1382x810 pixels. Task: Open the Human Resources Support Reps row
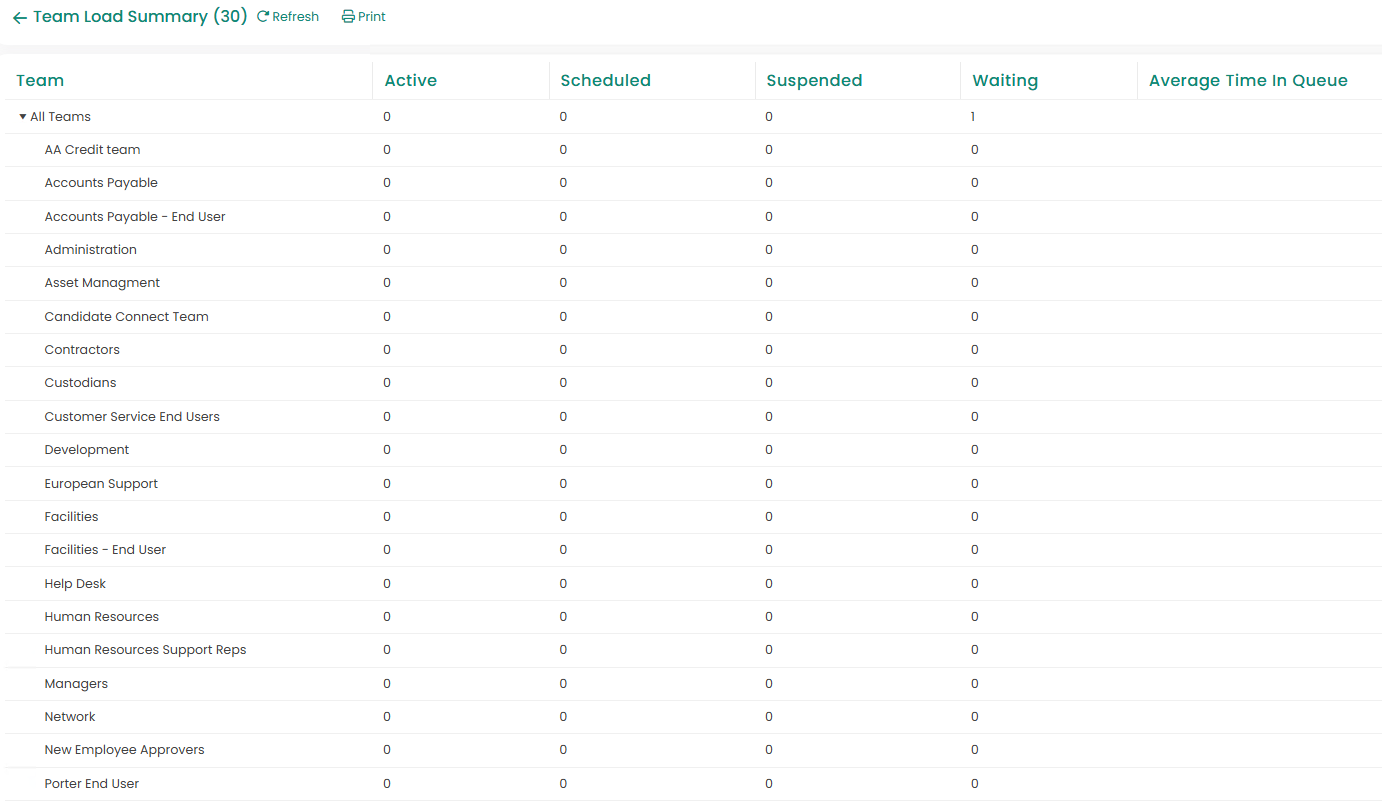point(145,650)
